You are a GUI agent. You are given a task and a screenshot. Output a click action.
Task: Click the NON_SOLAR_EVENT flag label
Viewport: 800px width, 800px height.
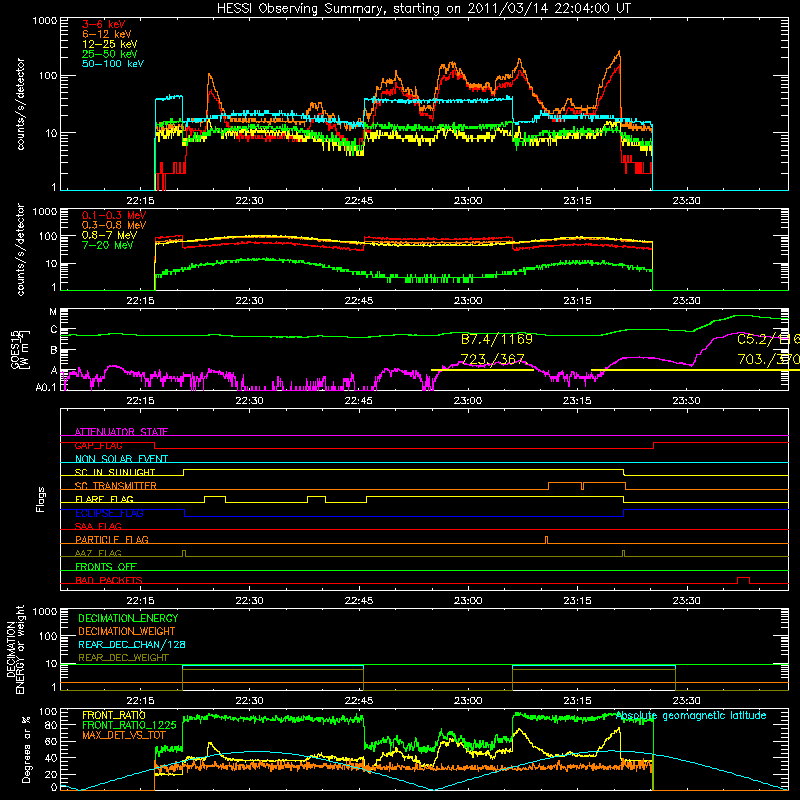[x=121, y=459]
